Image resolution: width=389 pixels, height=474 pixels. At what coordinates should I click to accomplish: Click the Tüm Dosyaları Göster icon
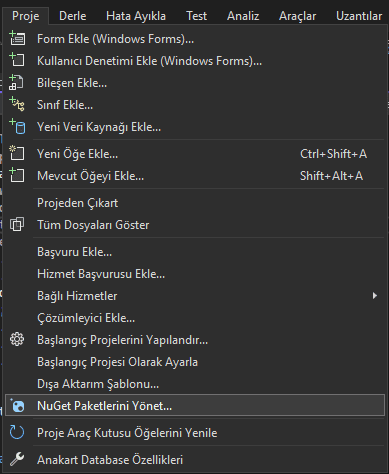point(17,224)
